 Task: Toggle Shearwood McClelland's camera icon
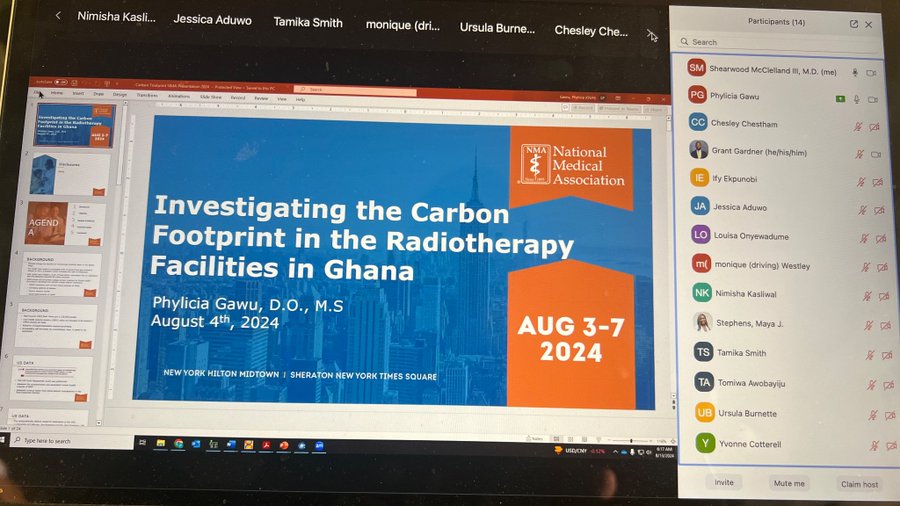(871, 73)
